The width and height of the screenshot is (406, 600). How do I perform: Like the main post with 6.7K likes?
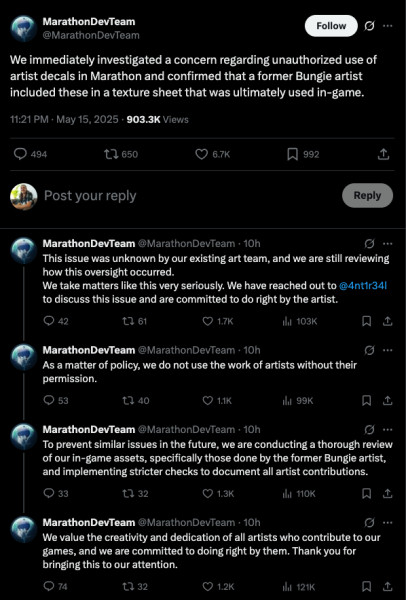click(x=212, y=154)
